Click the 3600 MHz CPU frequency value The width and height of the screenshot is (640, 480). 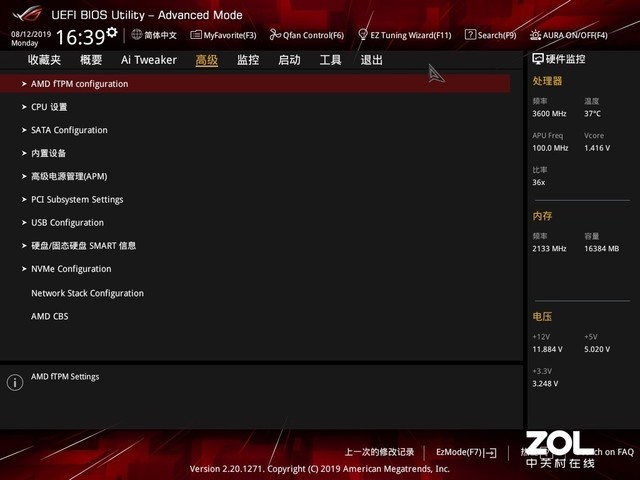549,114
